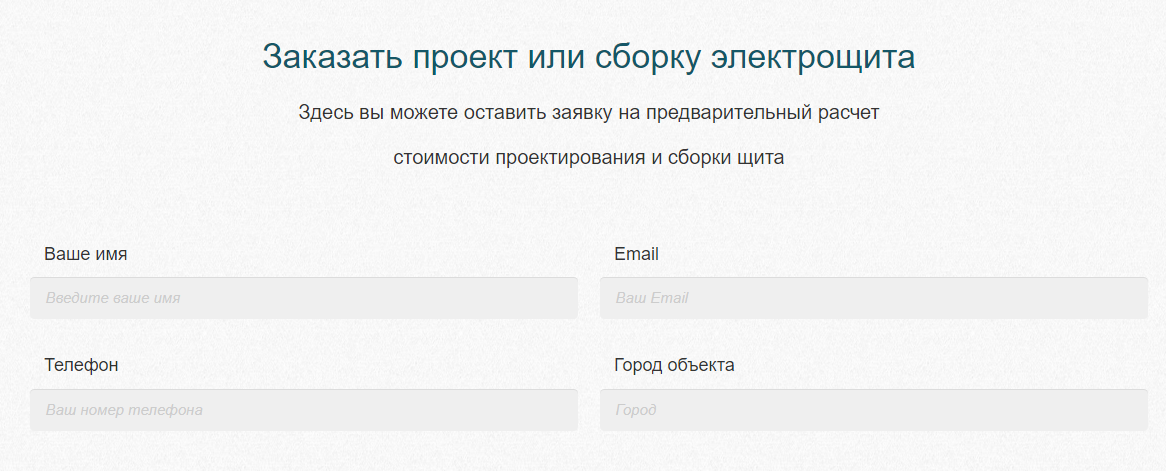Click the line 'стоимости проектирования и сборки щита'

pos(588,158)
